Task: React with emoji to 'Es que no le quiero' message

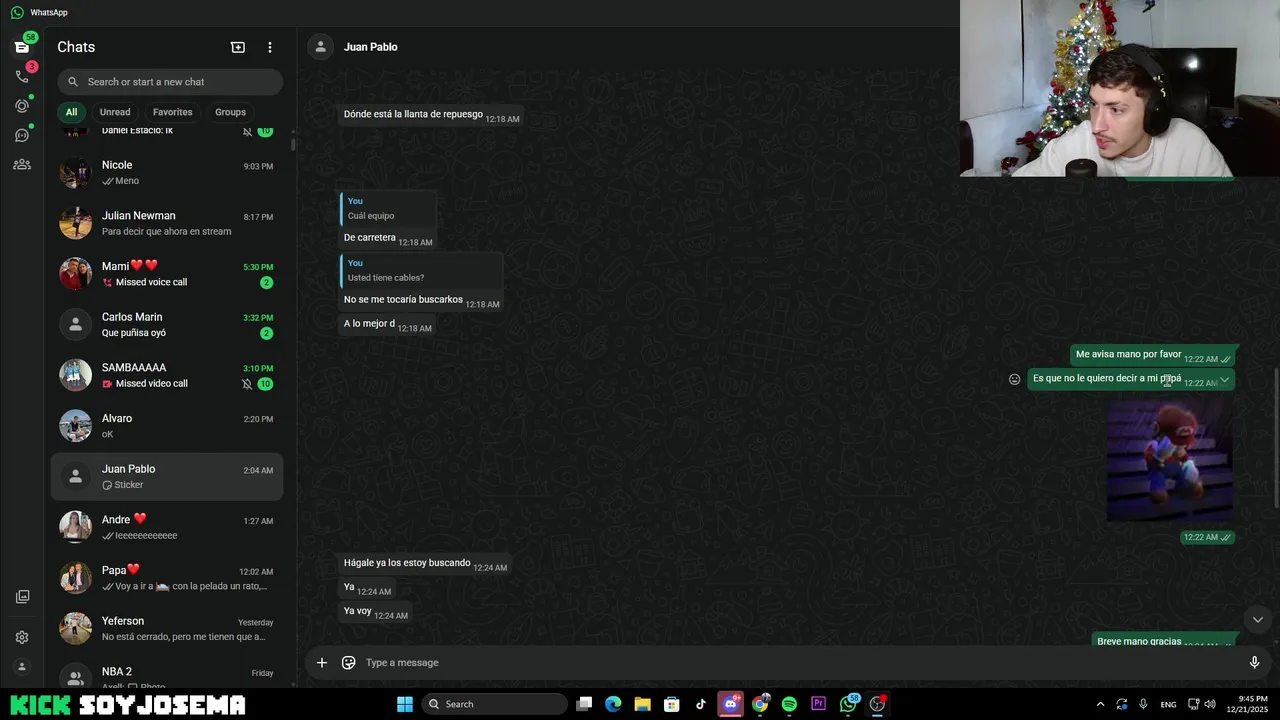Action: click(x=1014, y=379)
